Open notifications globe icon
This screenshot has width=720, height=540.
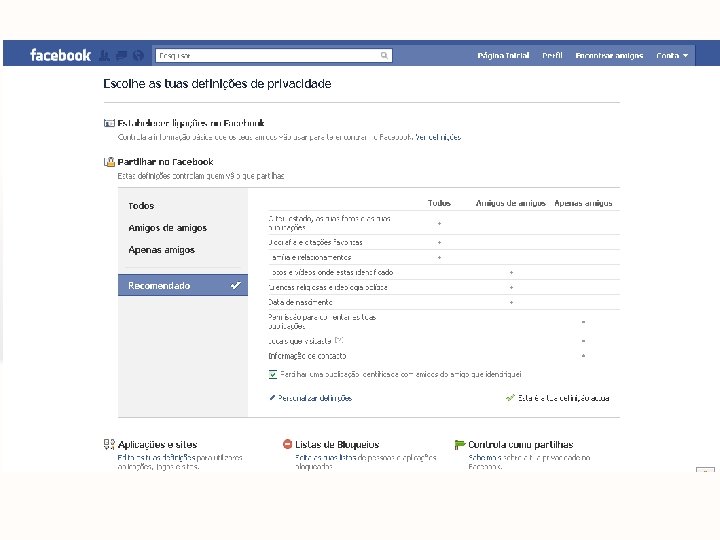click(138, 56)
